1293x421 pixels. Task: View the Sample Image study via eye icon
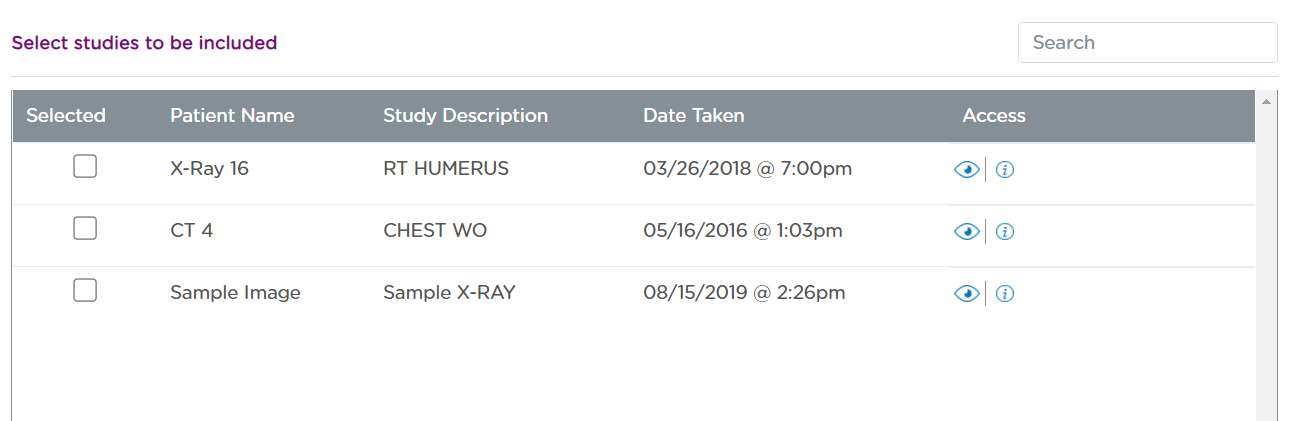point(966,294)
